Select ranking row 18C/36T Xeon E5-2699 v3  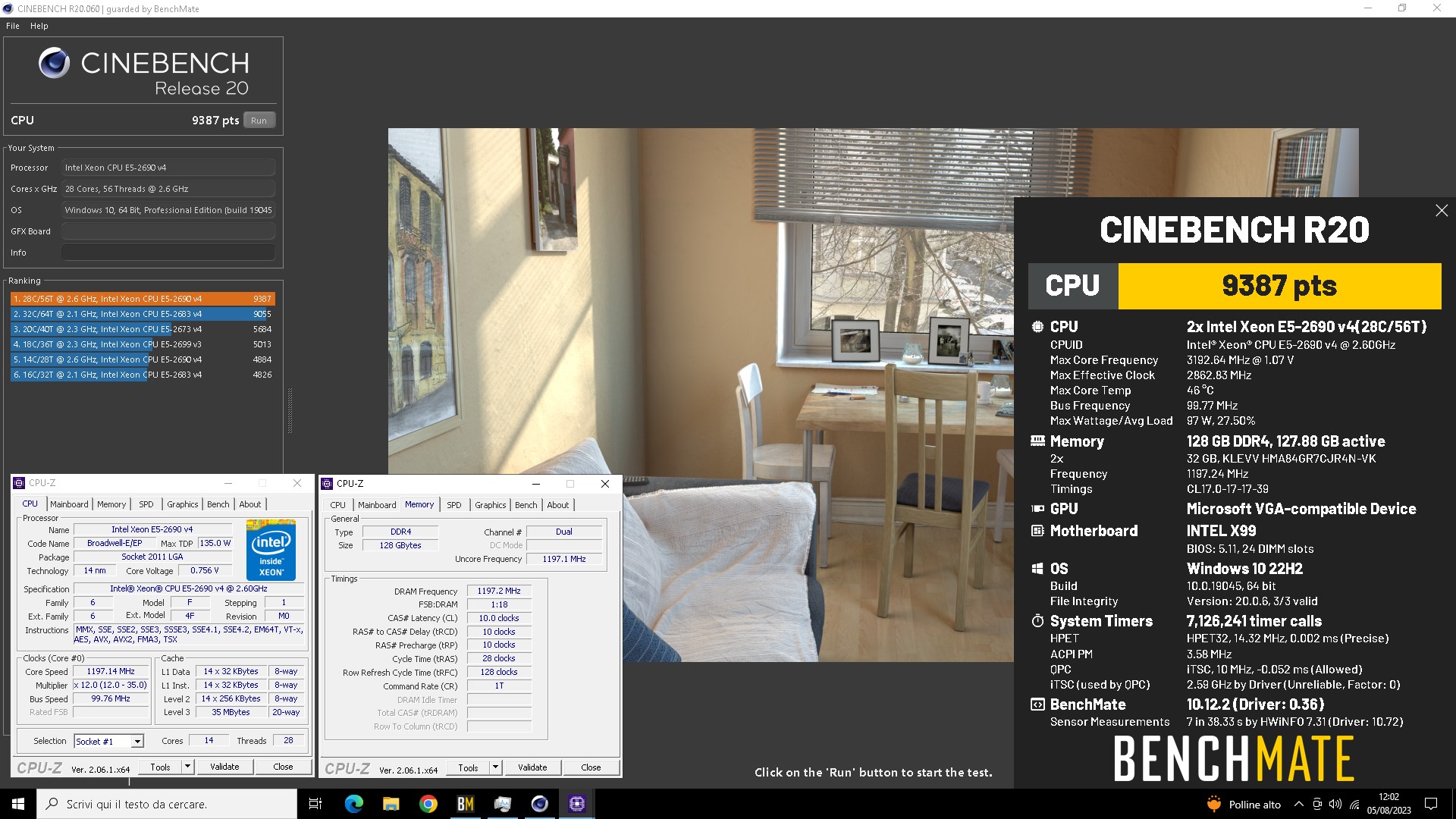pos(143,344)
